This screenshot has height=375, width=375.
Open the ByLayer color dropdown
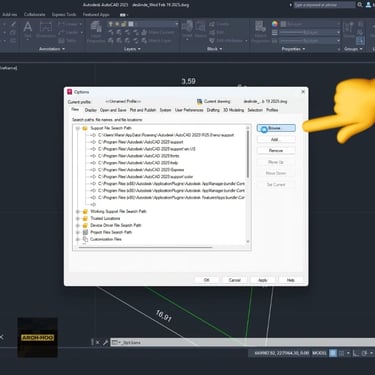[310, 24]
